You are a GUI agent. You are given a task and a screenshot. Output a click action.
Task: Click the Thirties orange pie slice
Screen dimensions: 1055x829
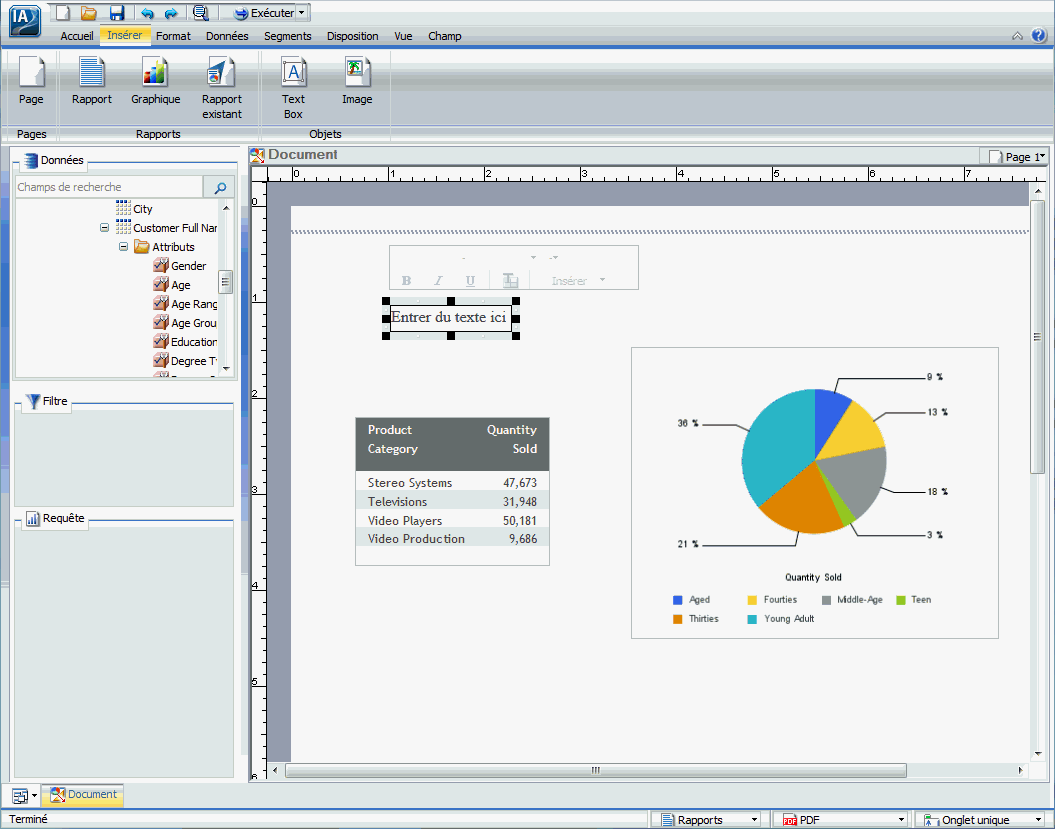[804, 501]
